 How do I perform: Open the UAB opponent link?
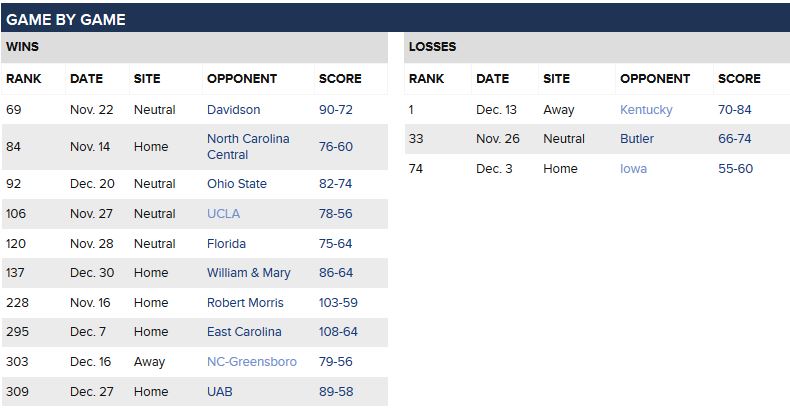tap(220, 392)
